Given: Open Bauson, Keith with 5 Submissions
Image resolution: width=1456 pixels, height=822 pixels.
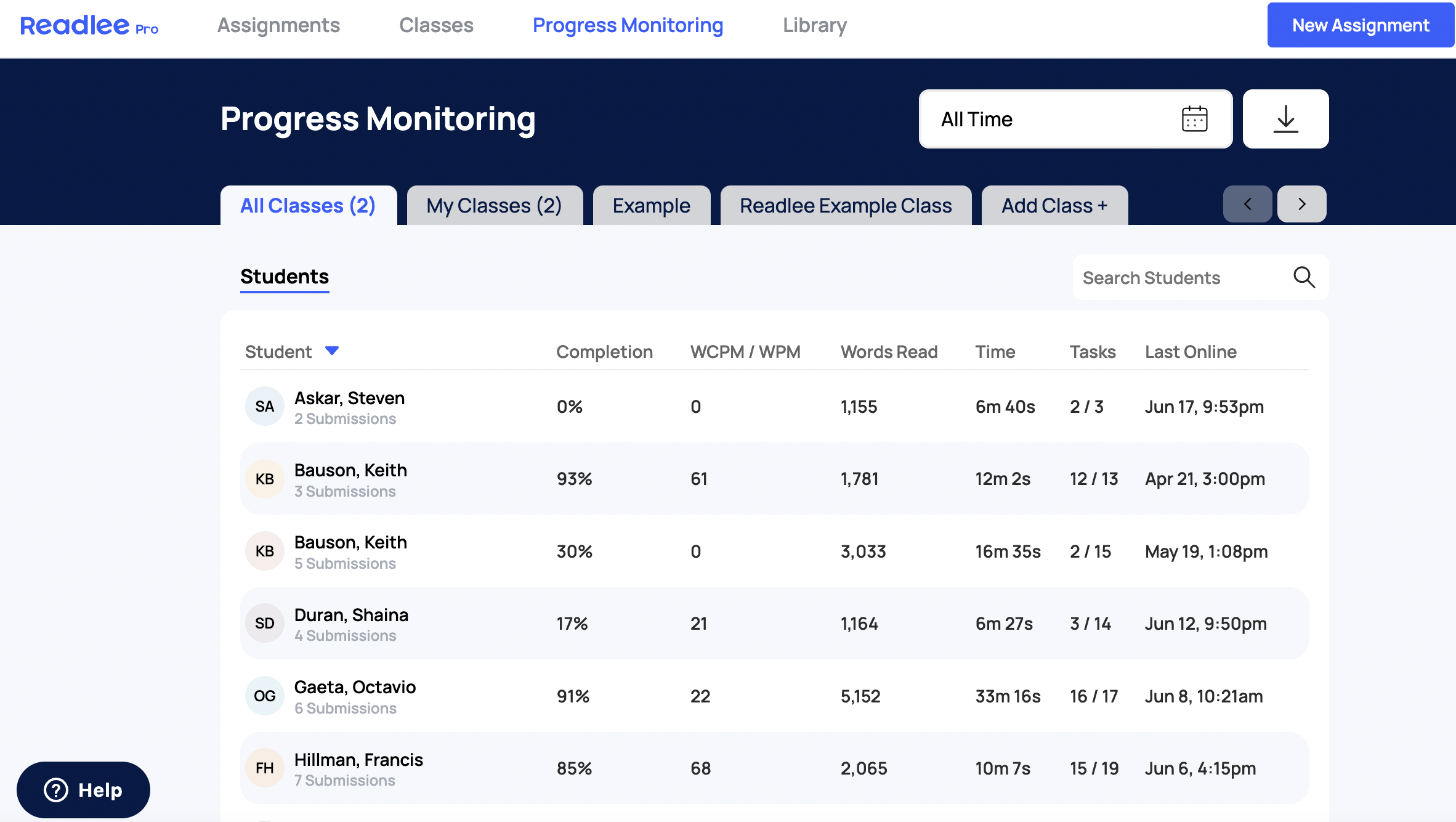Looking at the screenshot, I should [774, 551].
